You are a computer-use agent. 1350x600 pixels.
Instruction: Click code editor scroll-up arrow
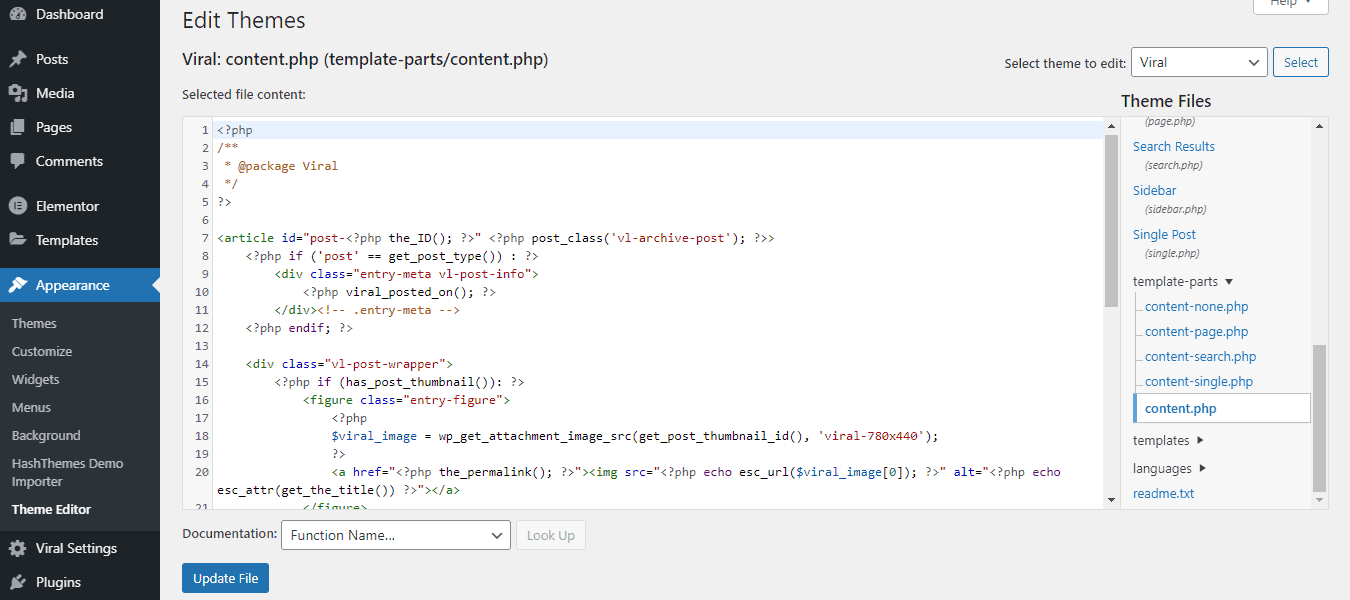coord(1111,125)
